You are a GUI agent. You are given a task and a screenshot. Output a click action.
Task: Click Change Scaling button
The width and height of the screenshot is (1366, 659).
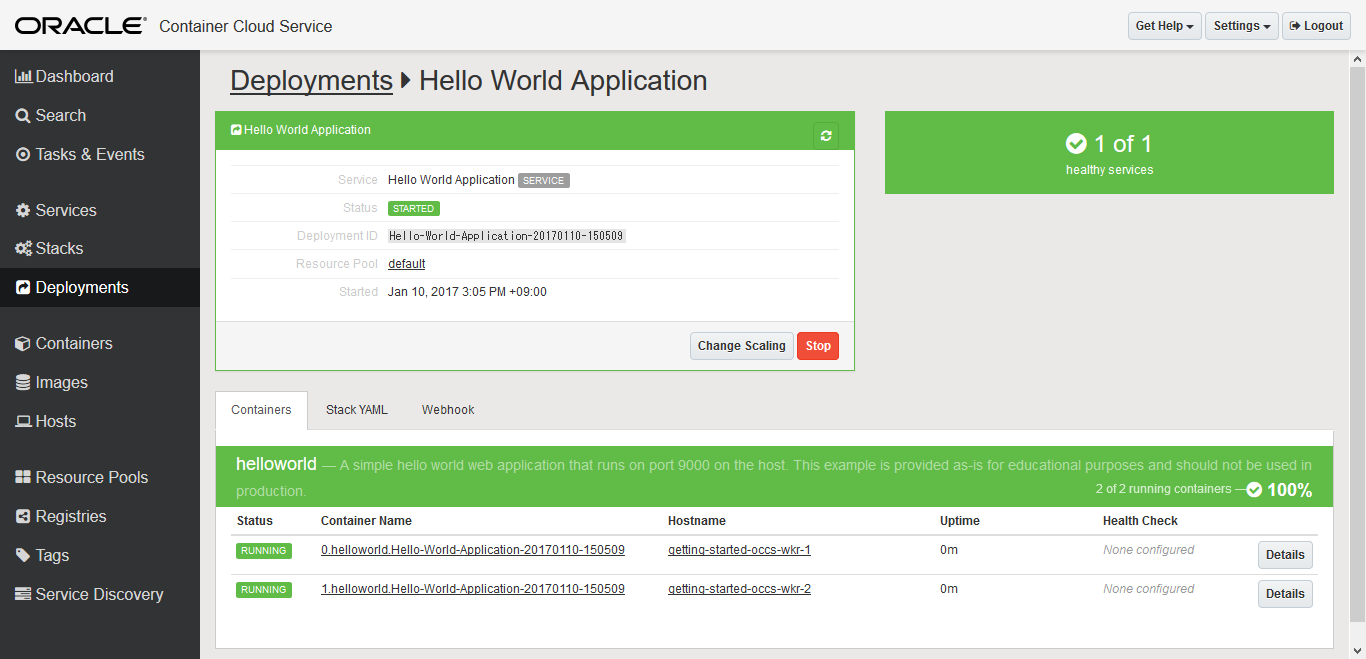pos(742,346)
